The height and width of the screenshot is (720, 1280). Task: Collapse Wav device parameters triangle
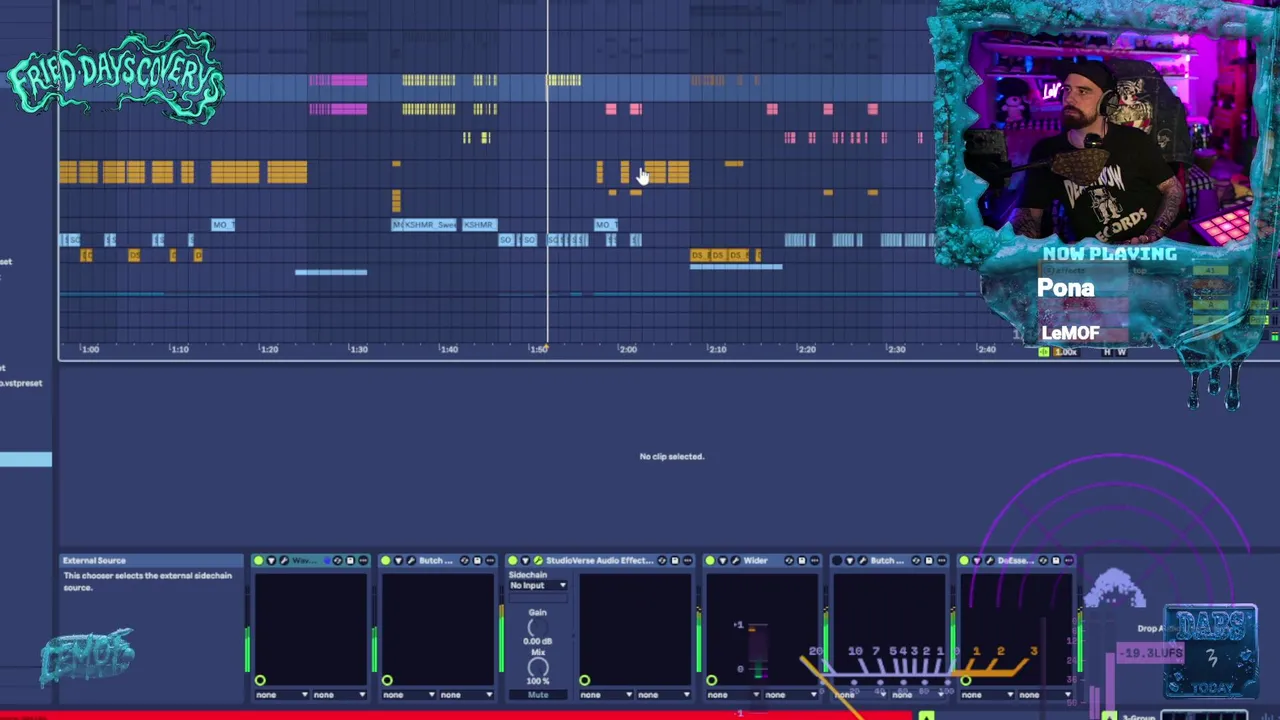pos(271,561)
